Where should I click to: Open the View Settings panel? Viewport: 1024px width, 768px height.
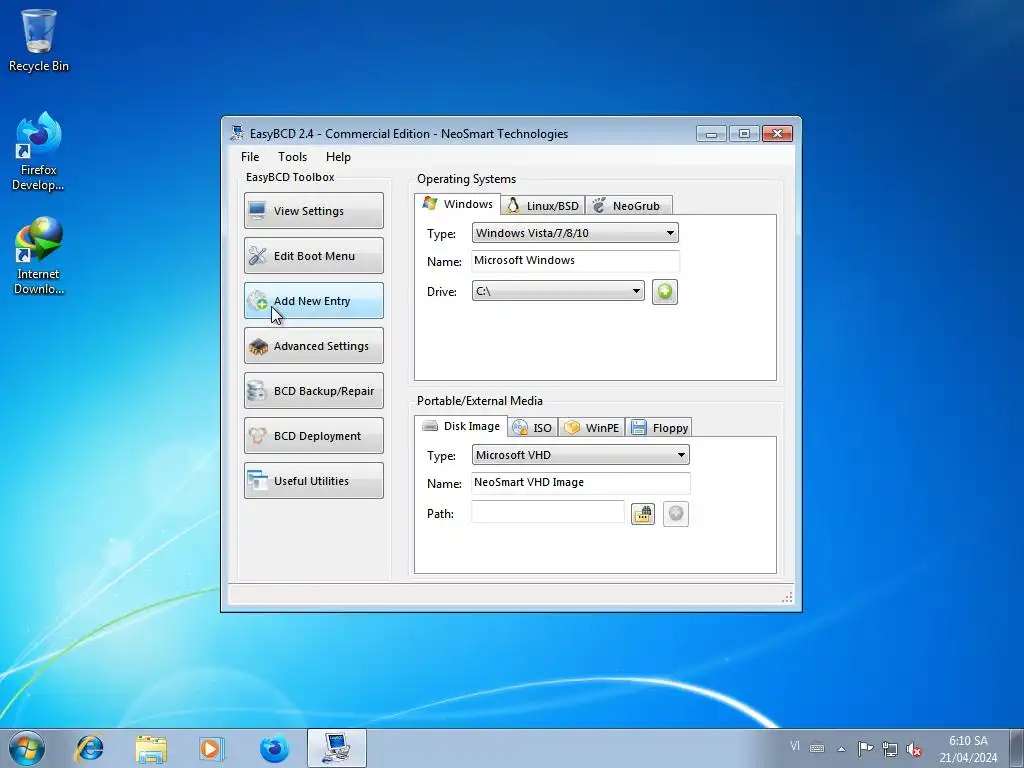click(313, 210)
